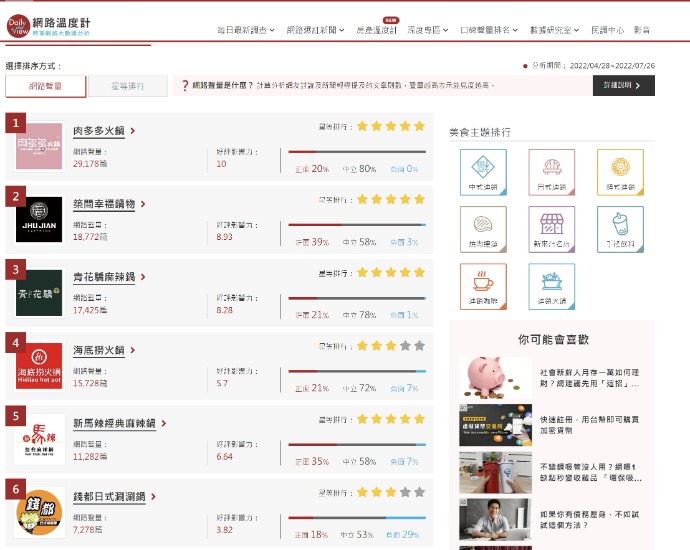Screen dimensions: 690x550
Task: Click the question mark icon beside 網路聲量是什麼
Action: tap(185, 85)
